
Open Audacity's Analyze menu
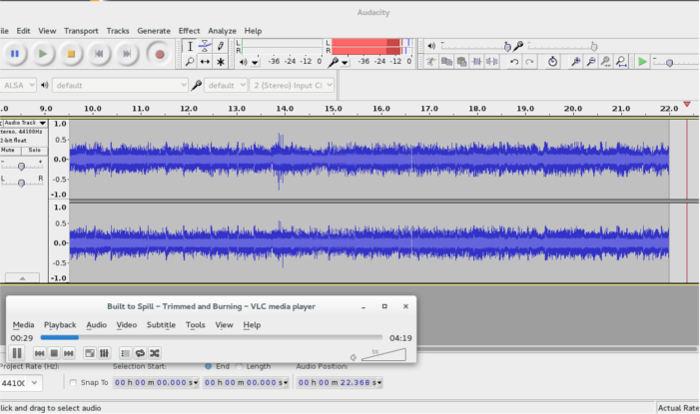[222, 31]
